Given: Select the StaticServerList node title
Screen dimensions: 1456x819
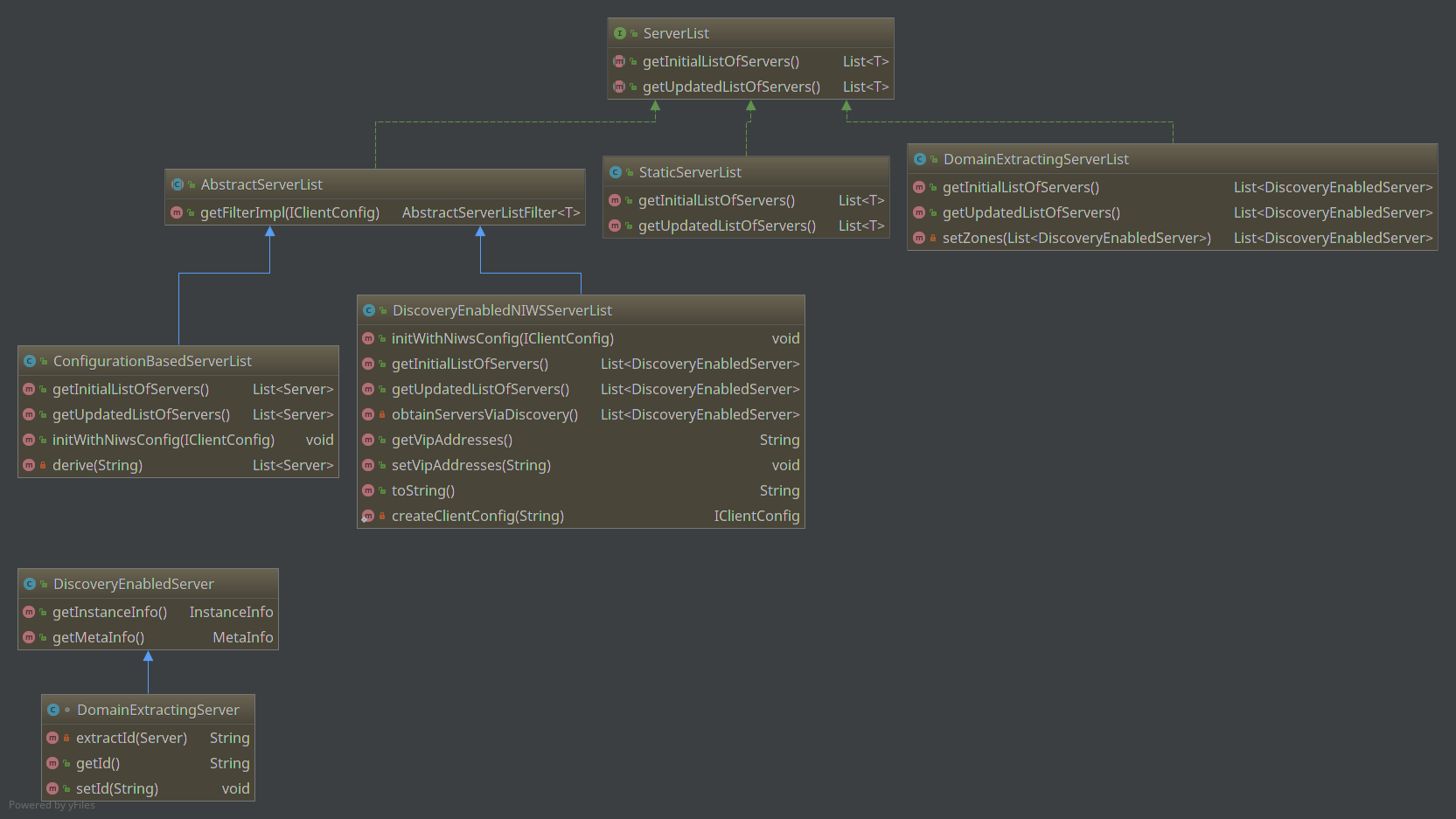Looking at the screenshot, I should click(x=690, y=172).
